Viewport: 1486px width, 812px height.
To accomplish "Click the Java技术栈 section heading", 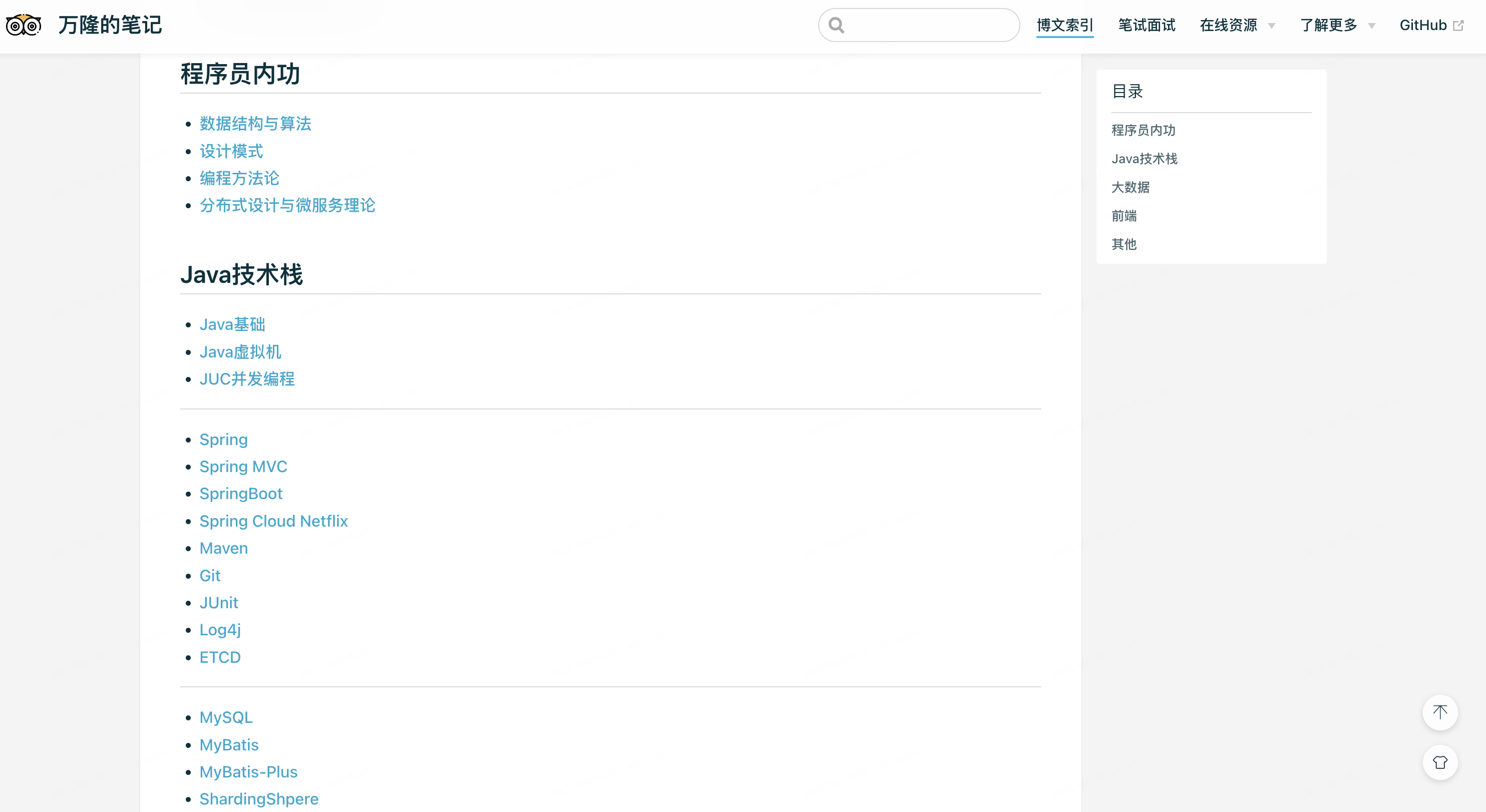I will coord(242,274).
